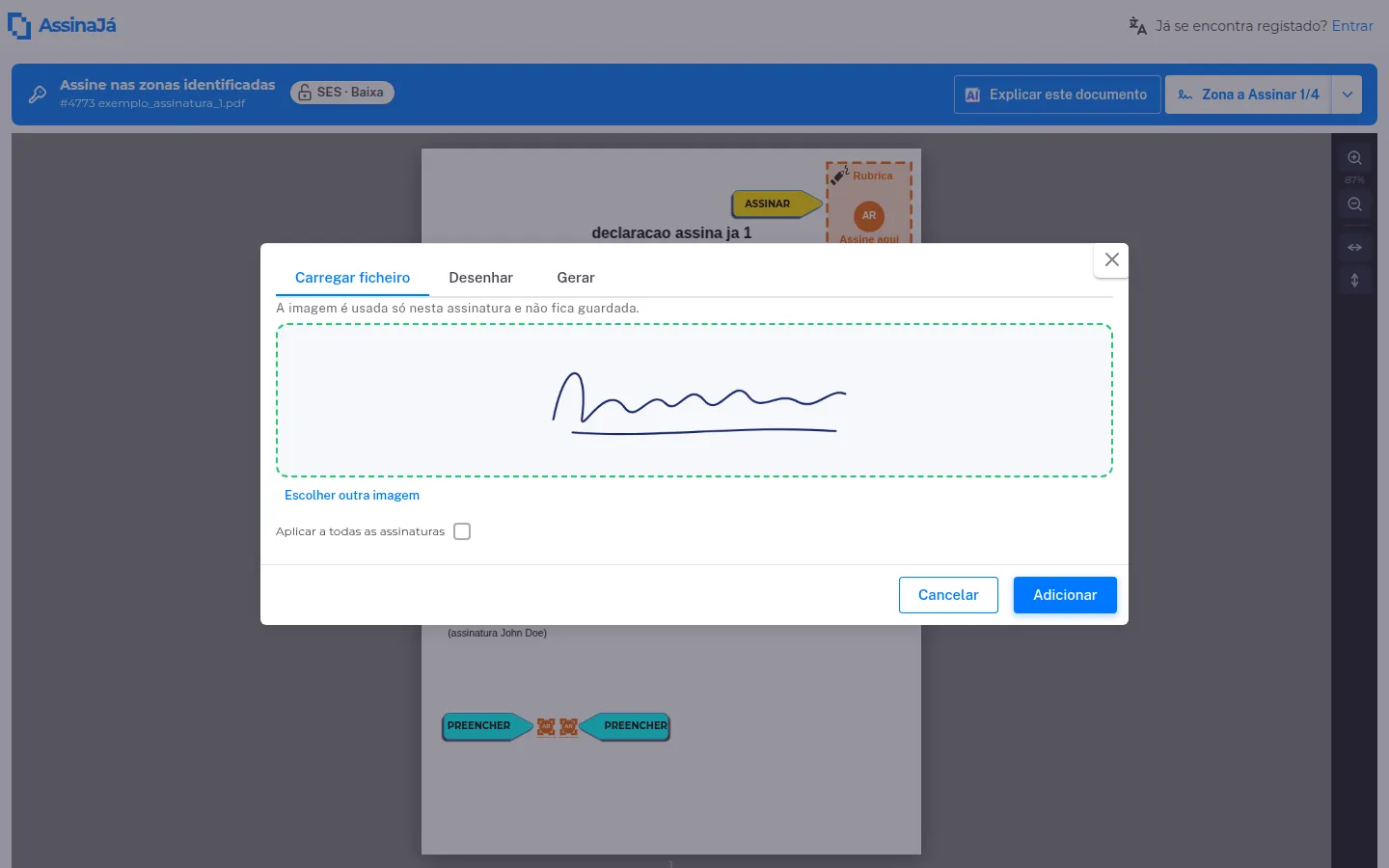Open Explicar este documento

tap(1057, 95)
